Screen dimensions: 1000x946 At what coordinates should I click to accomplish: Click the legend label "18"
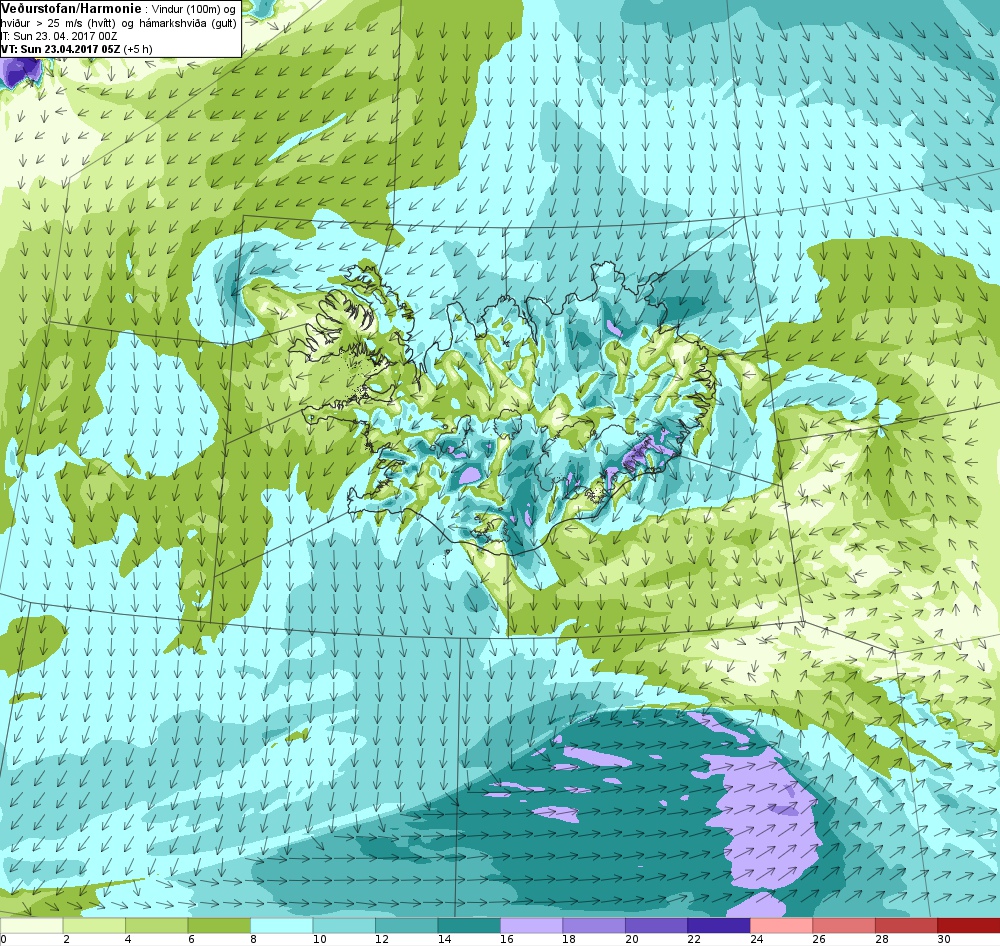pyautogui.click(x=570, y=939)
